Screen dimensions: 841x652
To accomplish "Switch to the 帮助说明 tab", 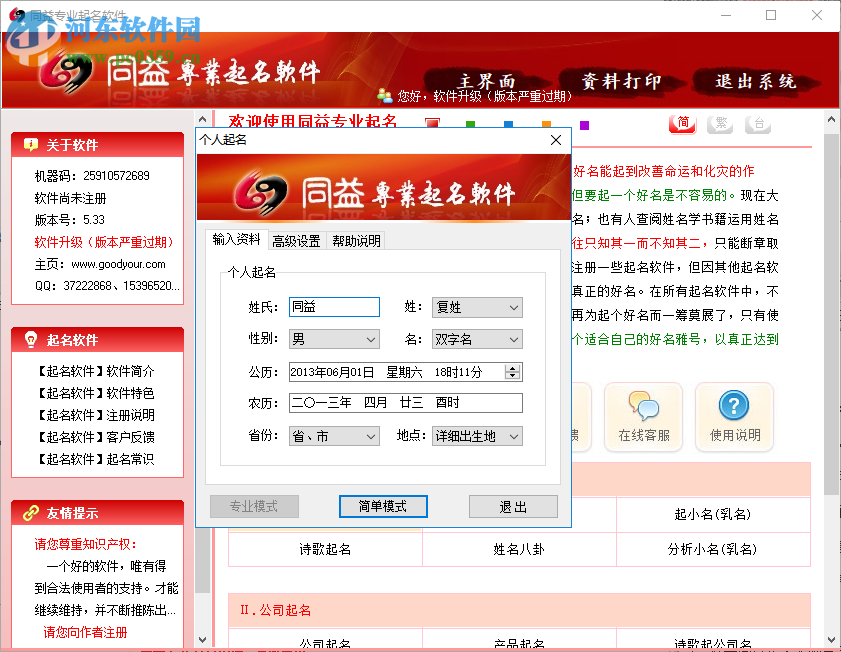I will 355,240.
